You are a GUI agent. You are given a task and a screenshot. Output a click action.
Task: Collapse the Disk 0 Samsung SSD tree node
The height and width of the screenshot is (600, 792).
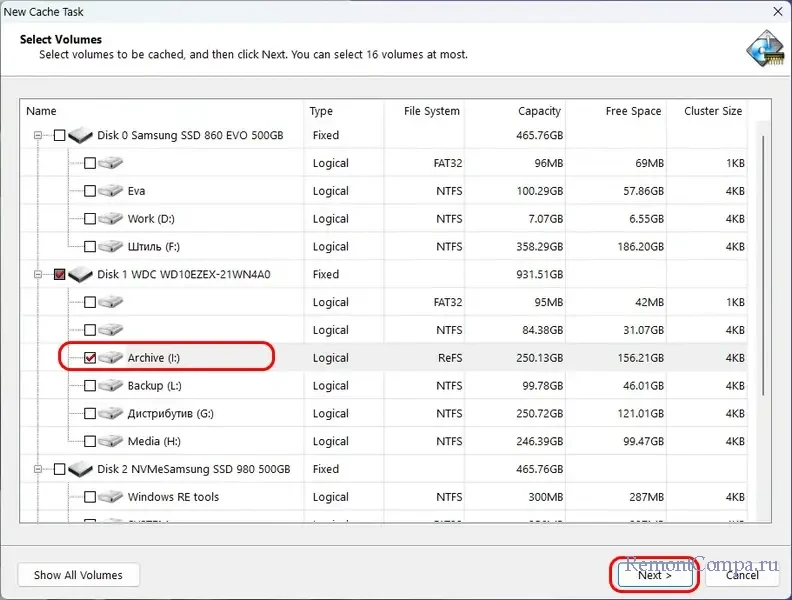click(39, 135)
